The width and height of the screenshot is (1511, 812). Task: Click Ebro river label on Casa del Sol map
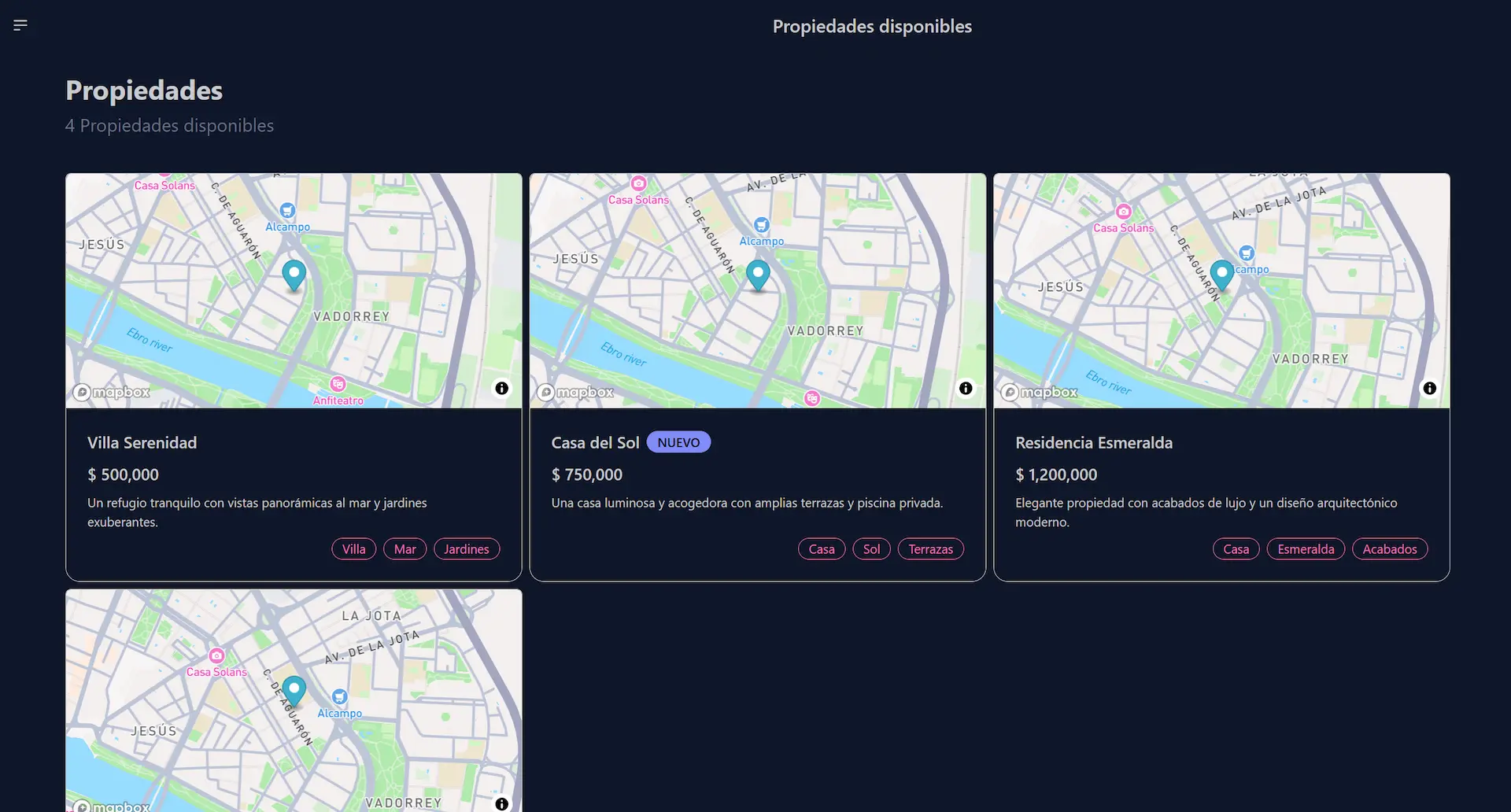[x=623, y=354]
